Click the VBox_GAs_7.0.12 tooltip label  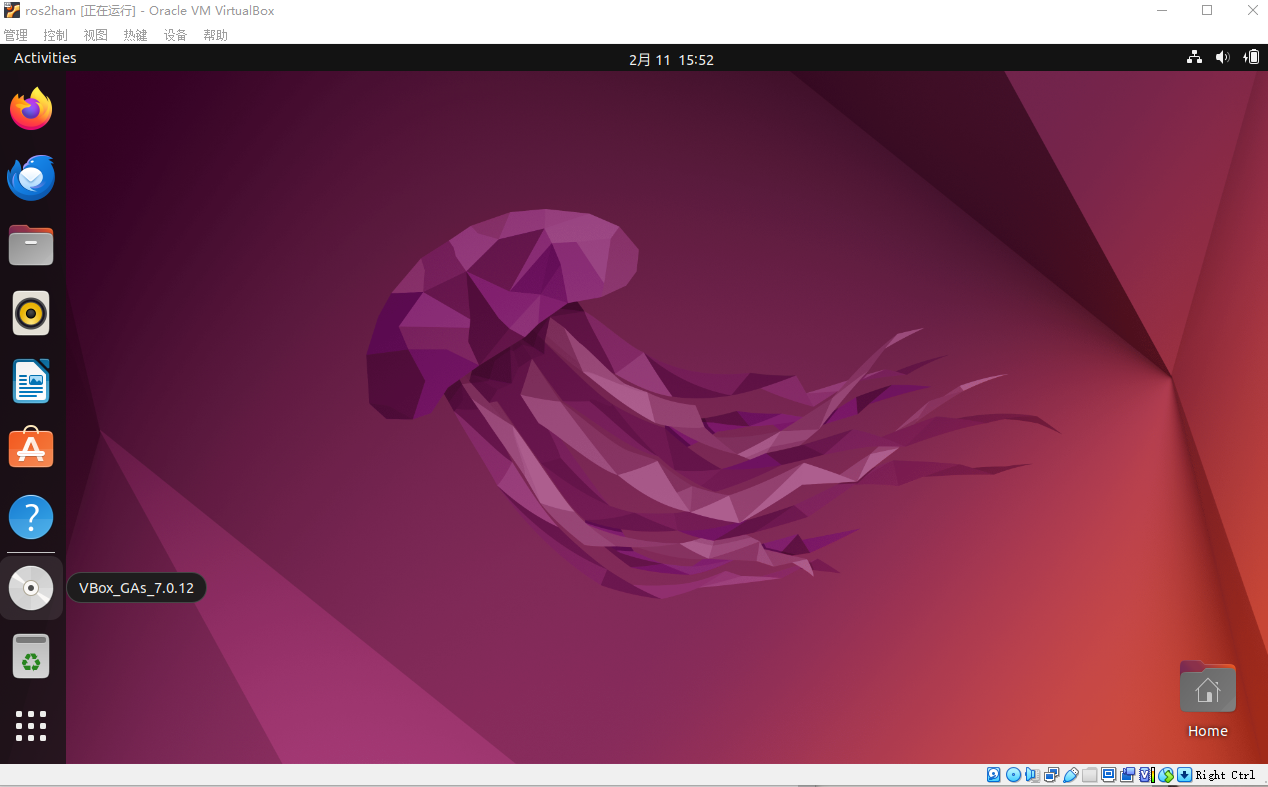[136, 588]
